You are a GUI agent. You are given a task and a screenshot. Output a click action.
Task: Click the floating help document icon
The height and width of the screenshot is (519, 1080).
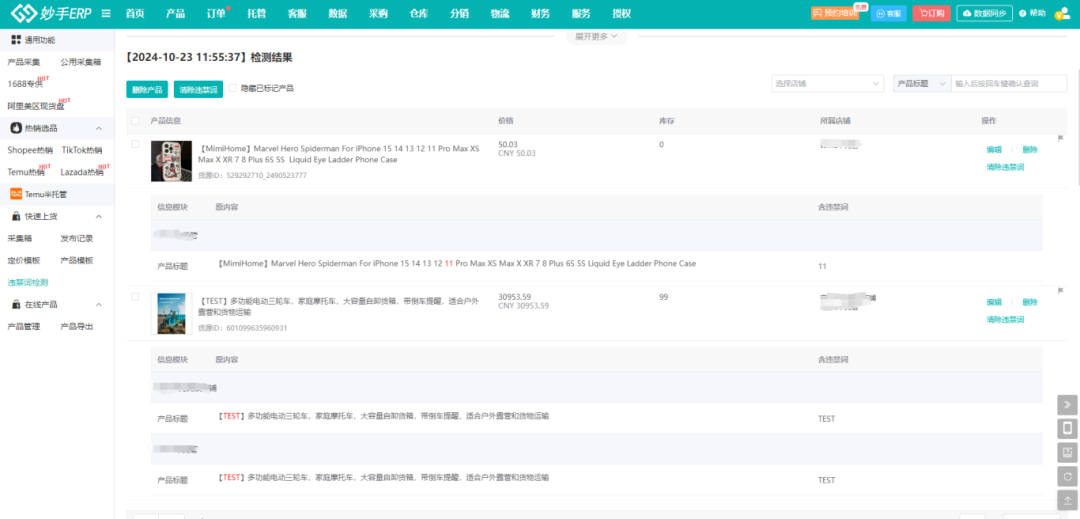pyautogui.click(x=1067, y=452)
